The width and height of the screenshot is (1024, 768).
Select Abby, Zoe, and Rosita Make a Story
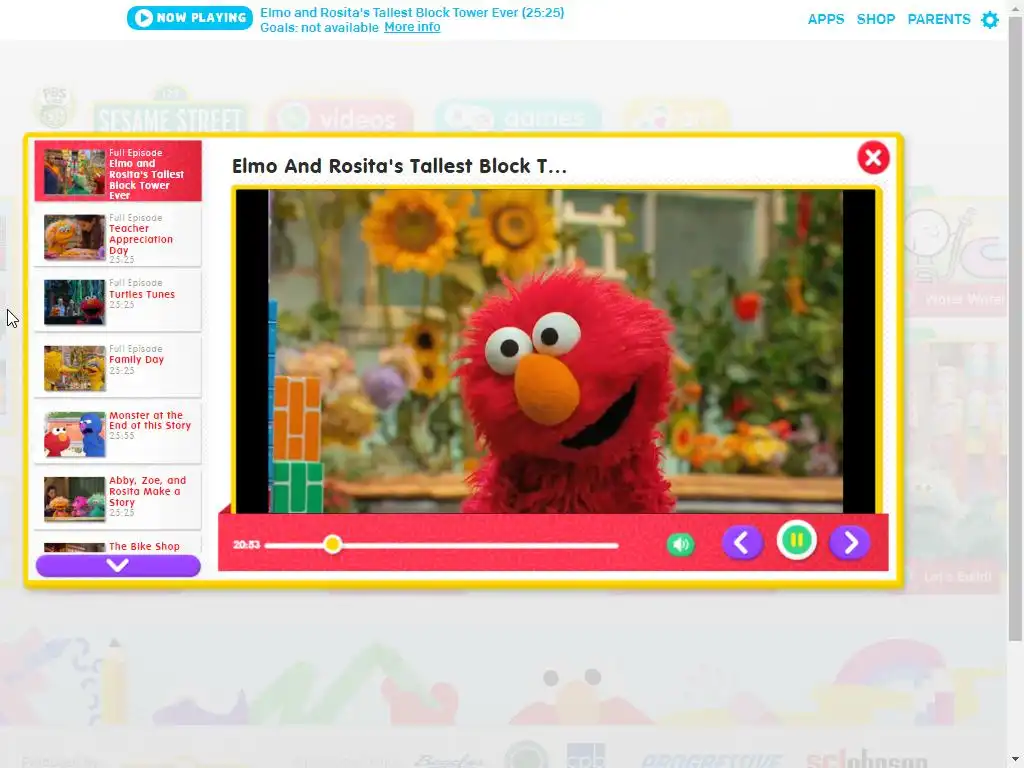[118, 499]
